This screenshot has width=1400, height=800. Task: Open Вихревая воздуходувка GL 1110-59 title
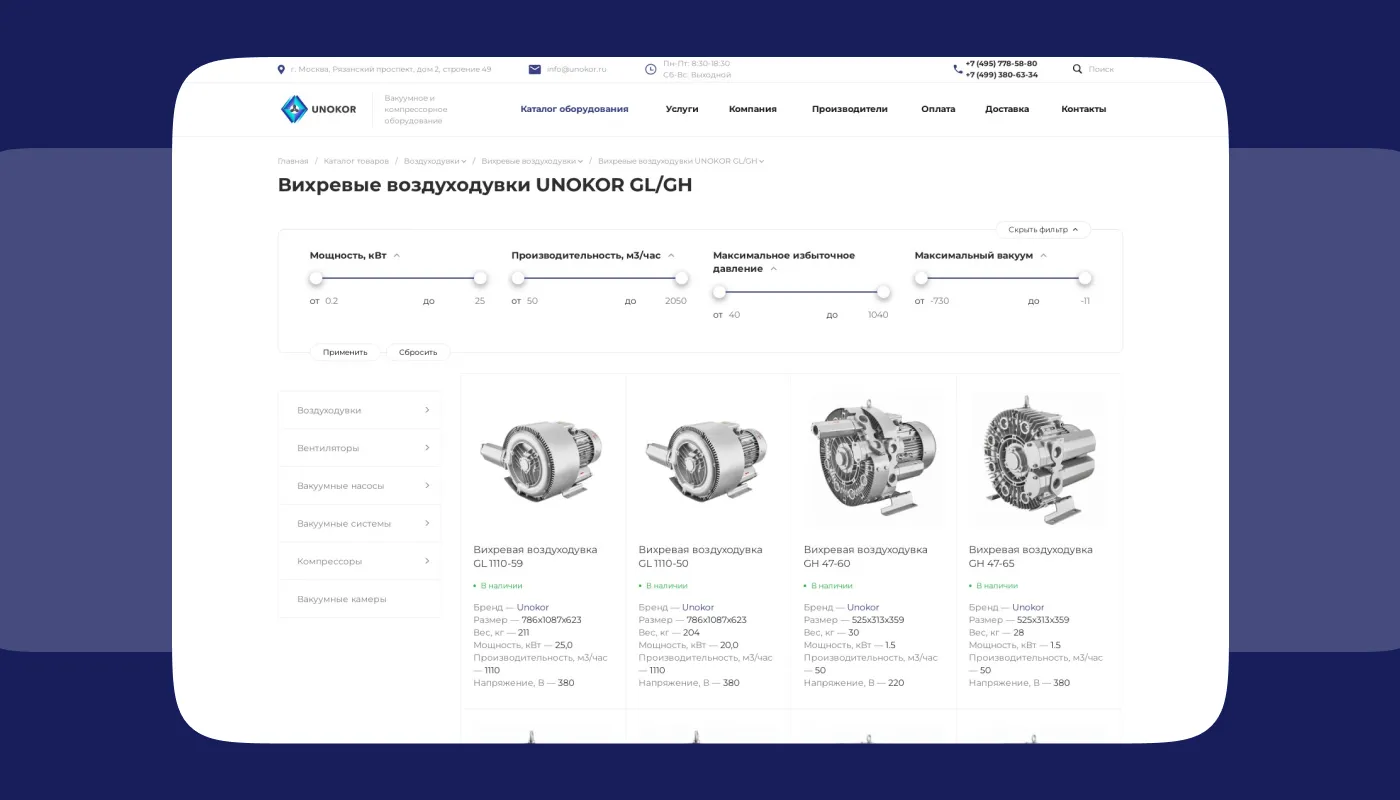click(535, 557)
